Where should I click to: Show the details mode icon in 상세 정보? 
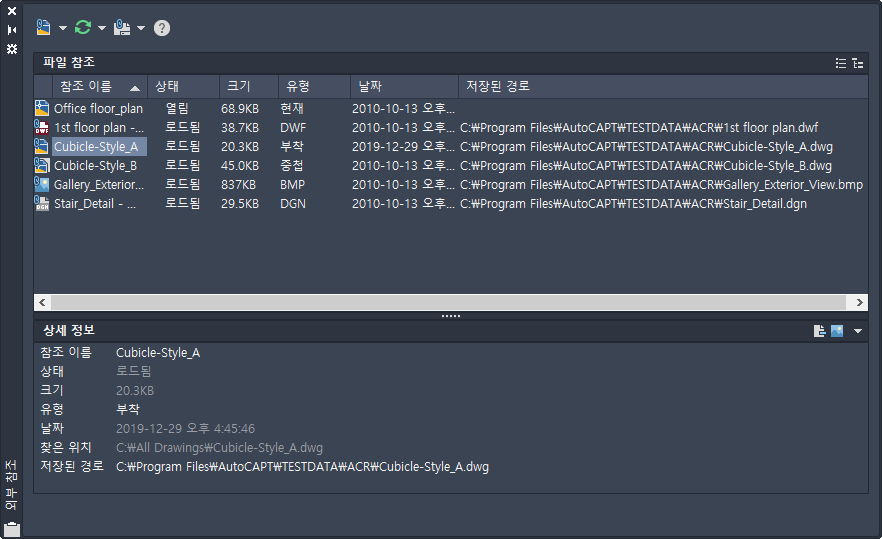click(820, 331)
